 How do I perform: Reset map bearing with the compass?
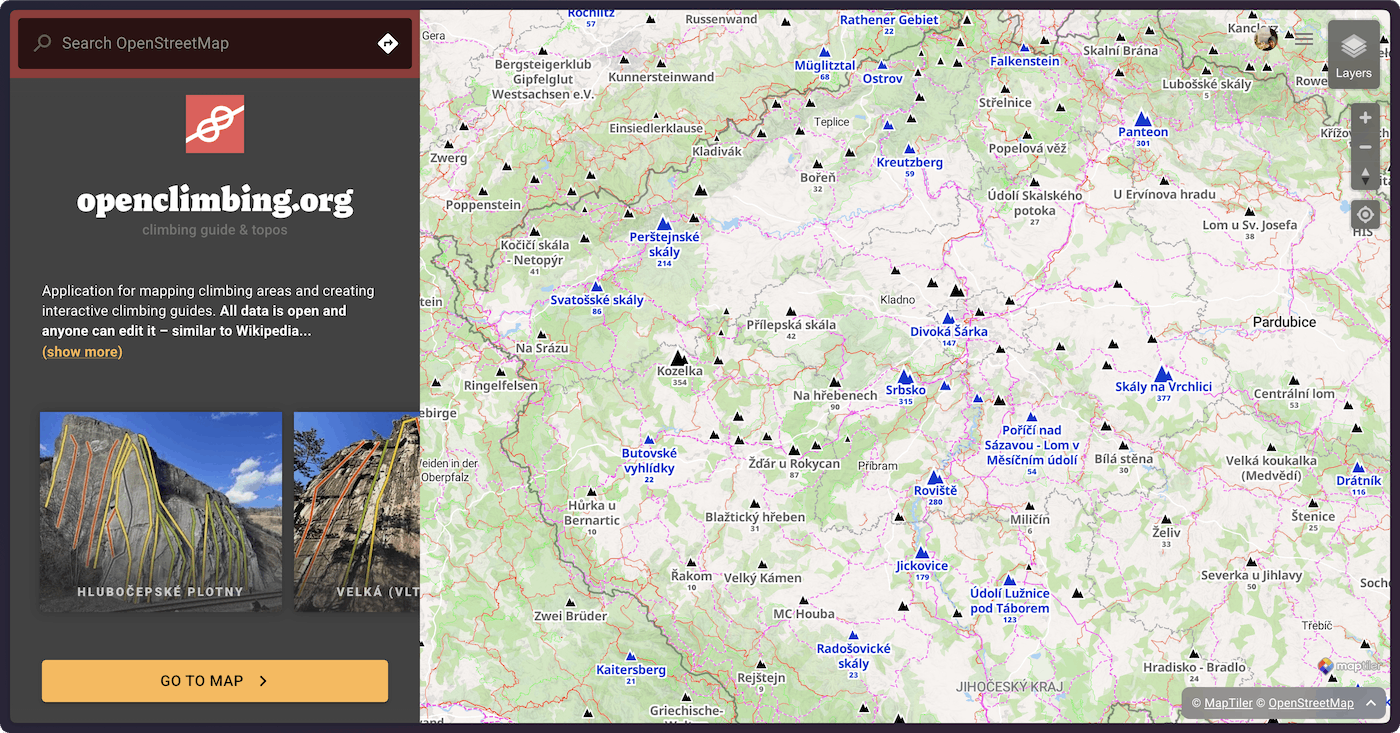point(1365,176)
